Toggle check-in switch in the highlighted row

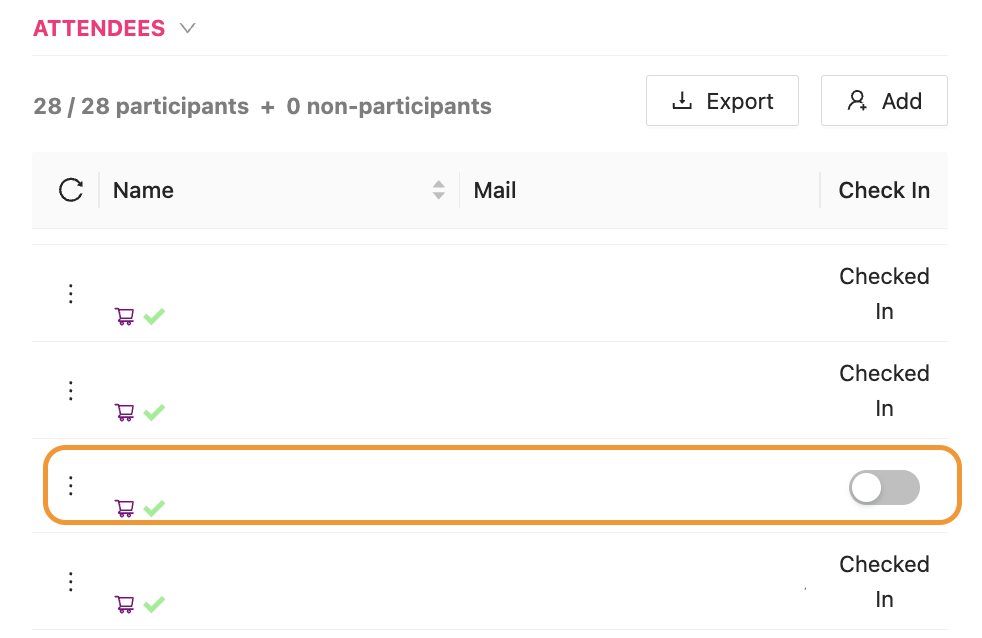(883, 487)
